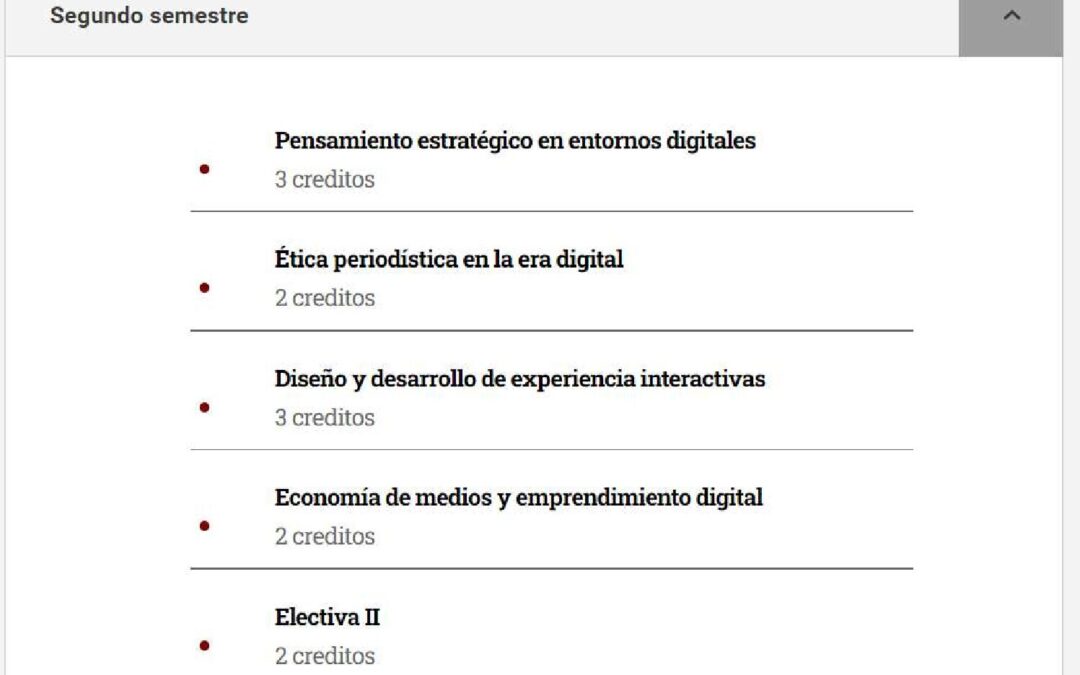Click the bullet beside Pensamiento estratégico course
Viewport: 1080px width, 675px height.
205,169
